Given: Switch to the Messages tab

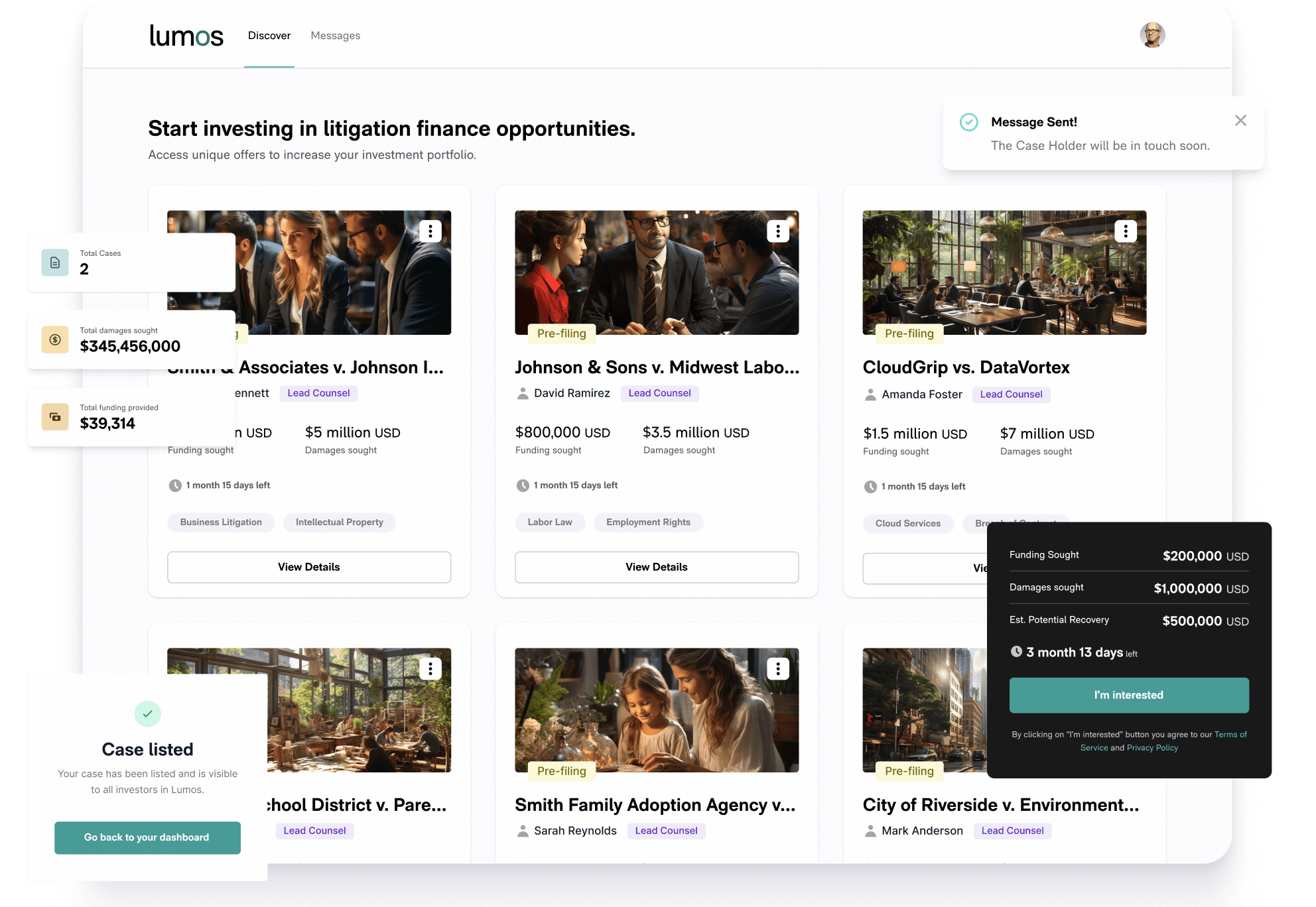Looking at the screenshot, I should 335,35.
